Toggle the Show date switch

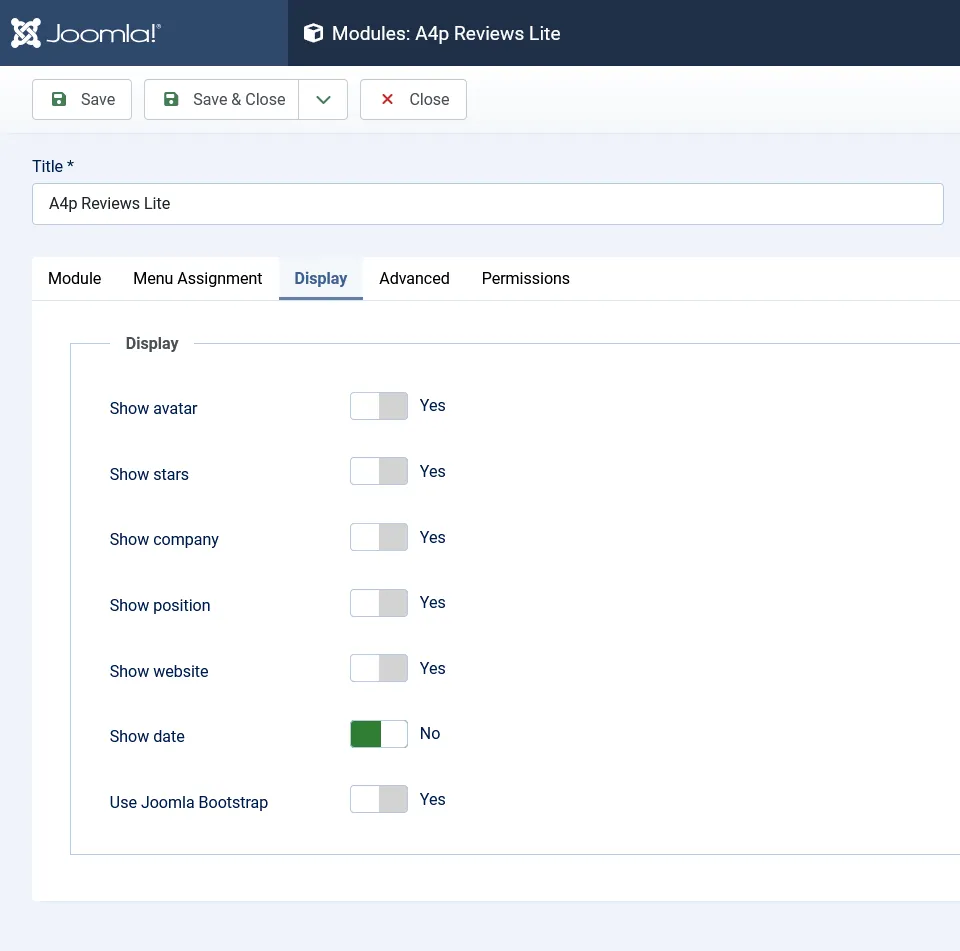(x=379, y=734)
